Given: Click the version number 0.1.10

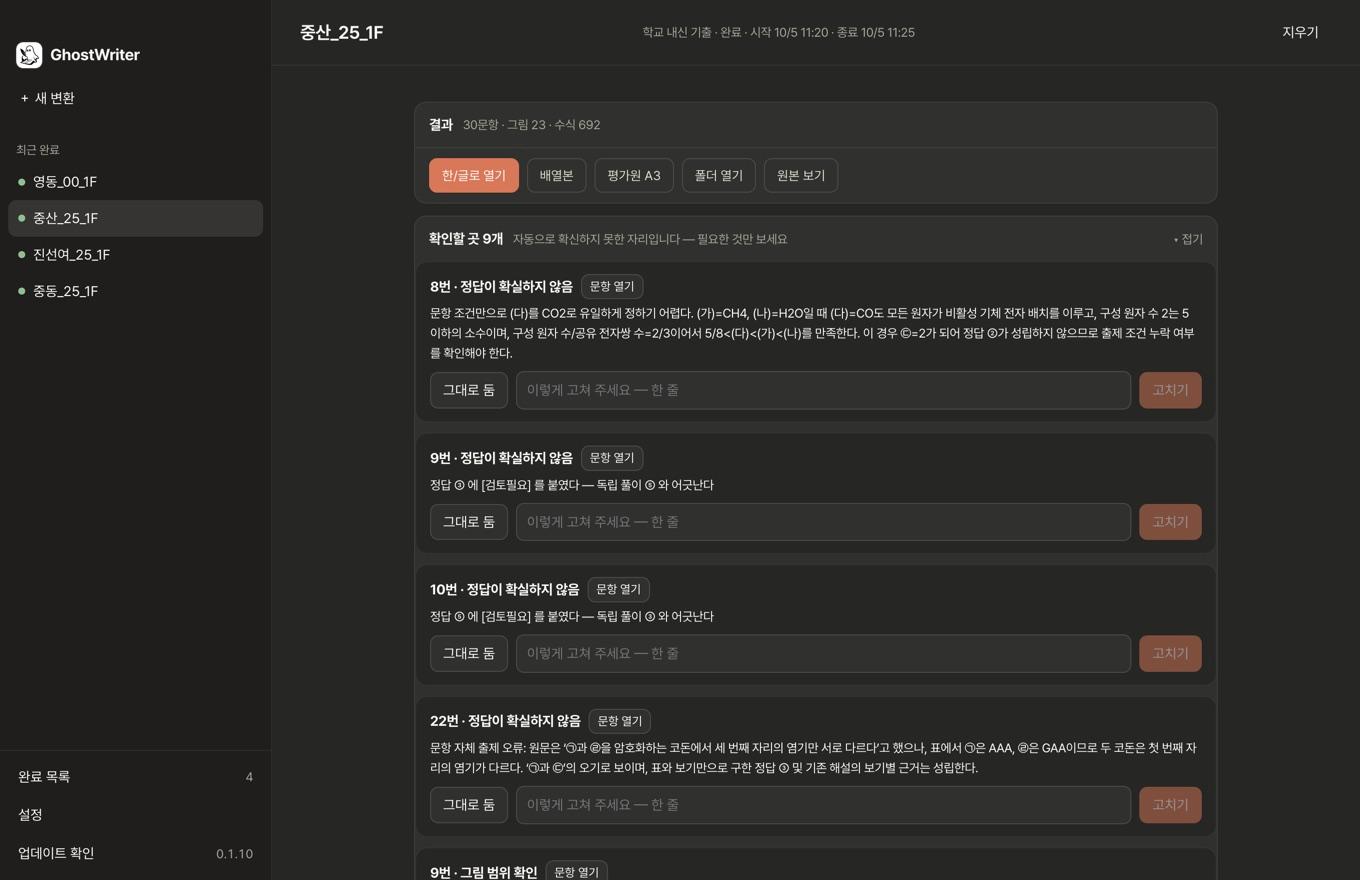Looking at the screenshot, I should 234,854.
